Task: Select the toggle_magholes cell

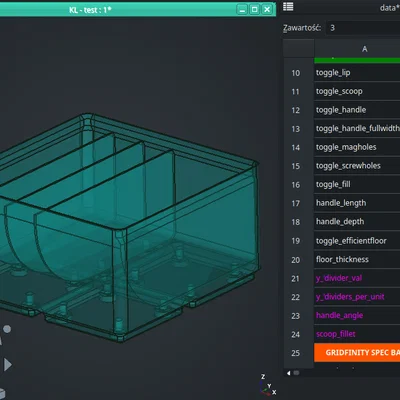Action: (357, 147)
